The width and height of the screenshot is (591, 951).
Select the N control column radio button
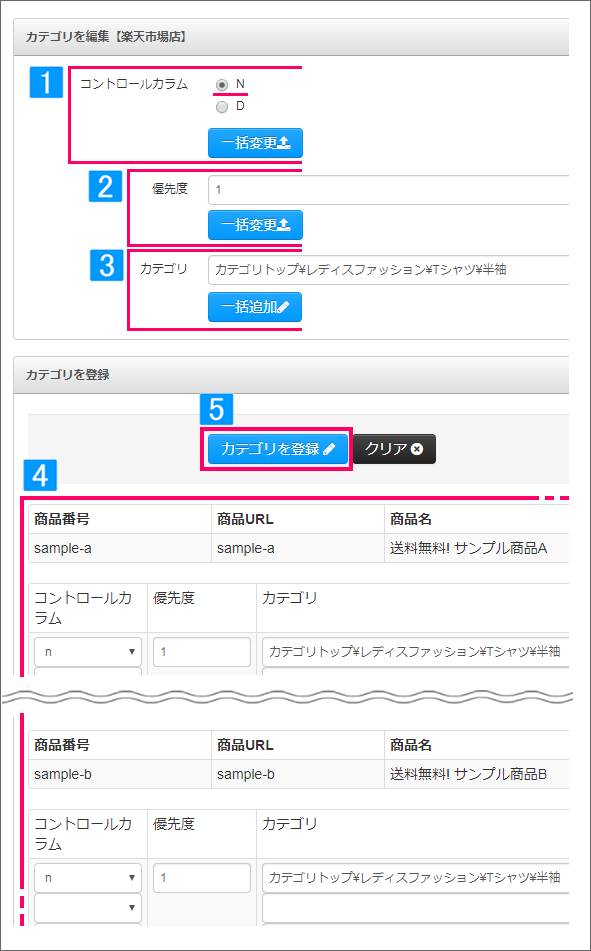click(222, 85)
